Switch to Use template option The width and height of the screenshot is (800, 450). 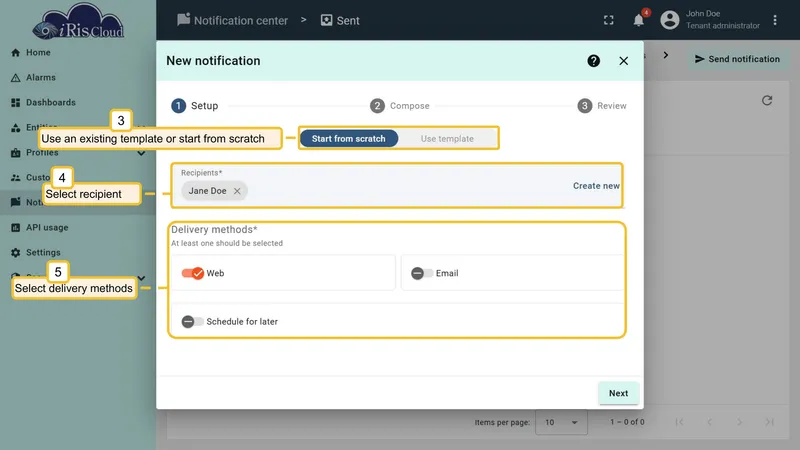447,139
